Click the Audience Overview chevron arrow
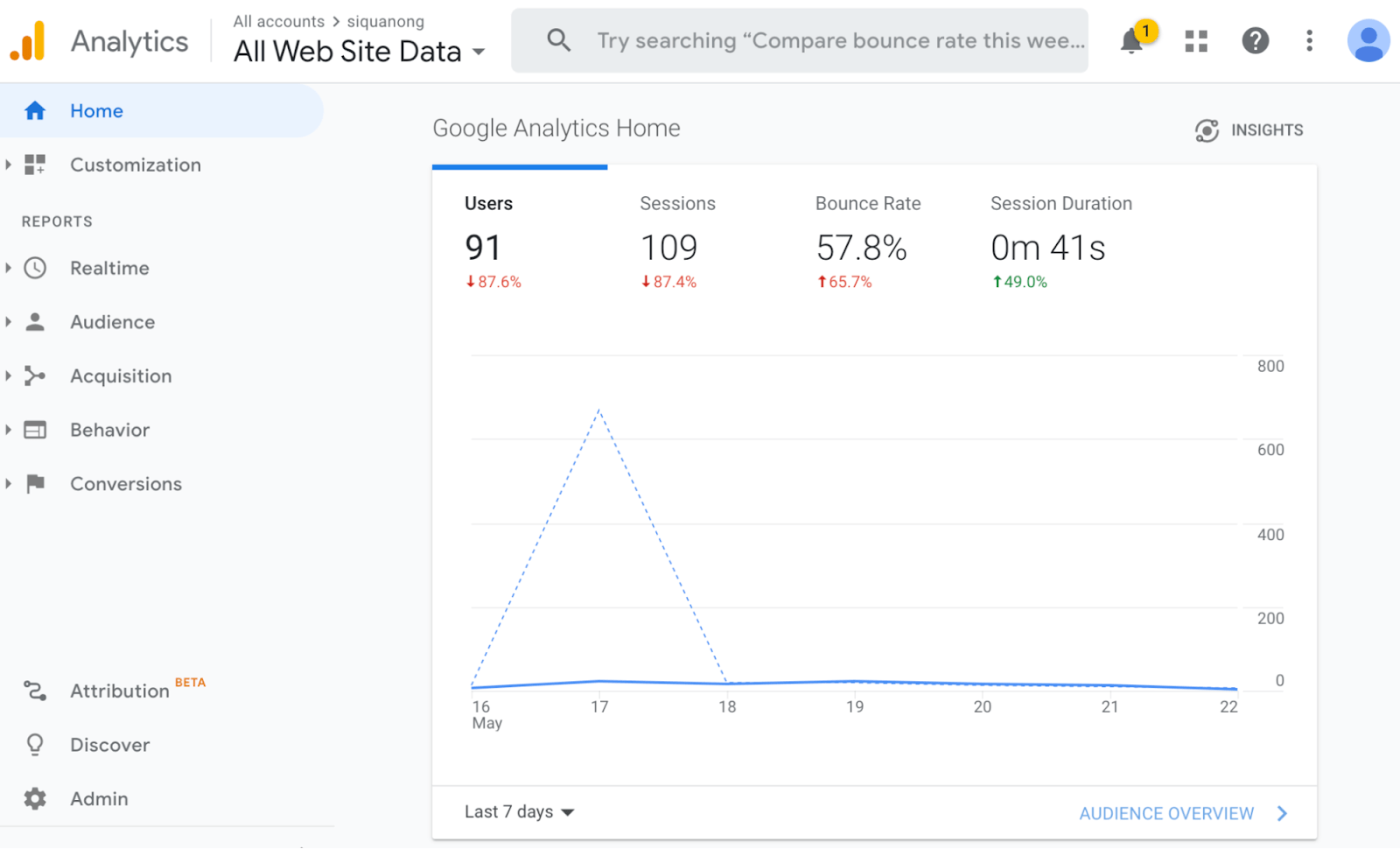This screenshot has height=849, width=1400. (x=1282, y=814)
